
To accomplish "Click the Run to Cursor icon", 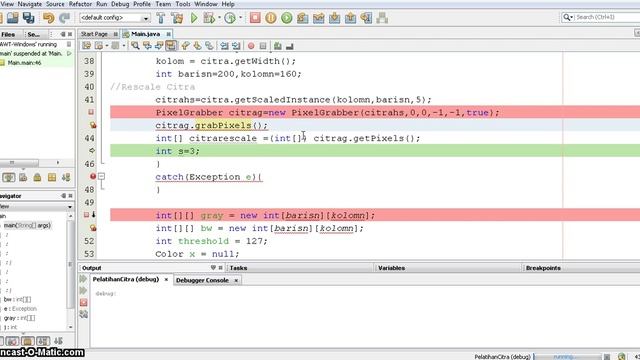I will point(366,18).
